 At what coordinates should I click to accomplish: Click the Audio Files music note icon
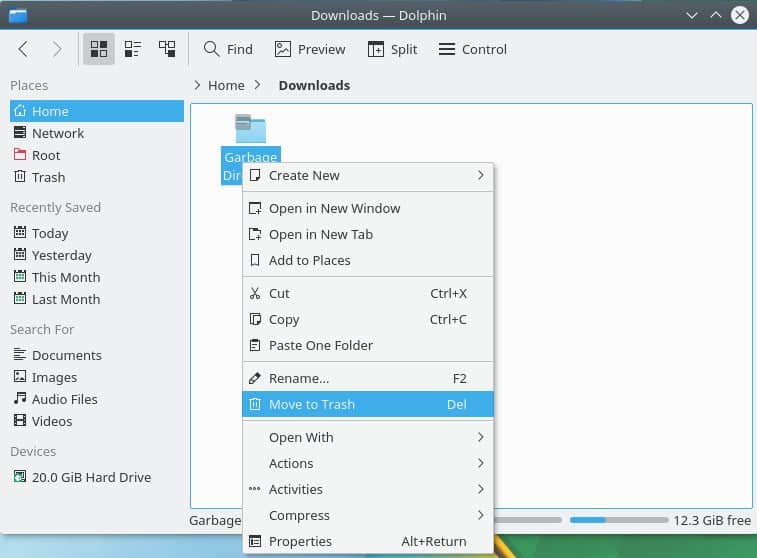[x=20, y=398]
